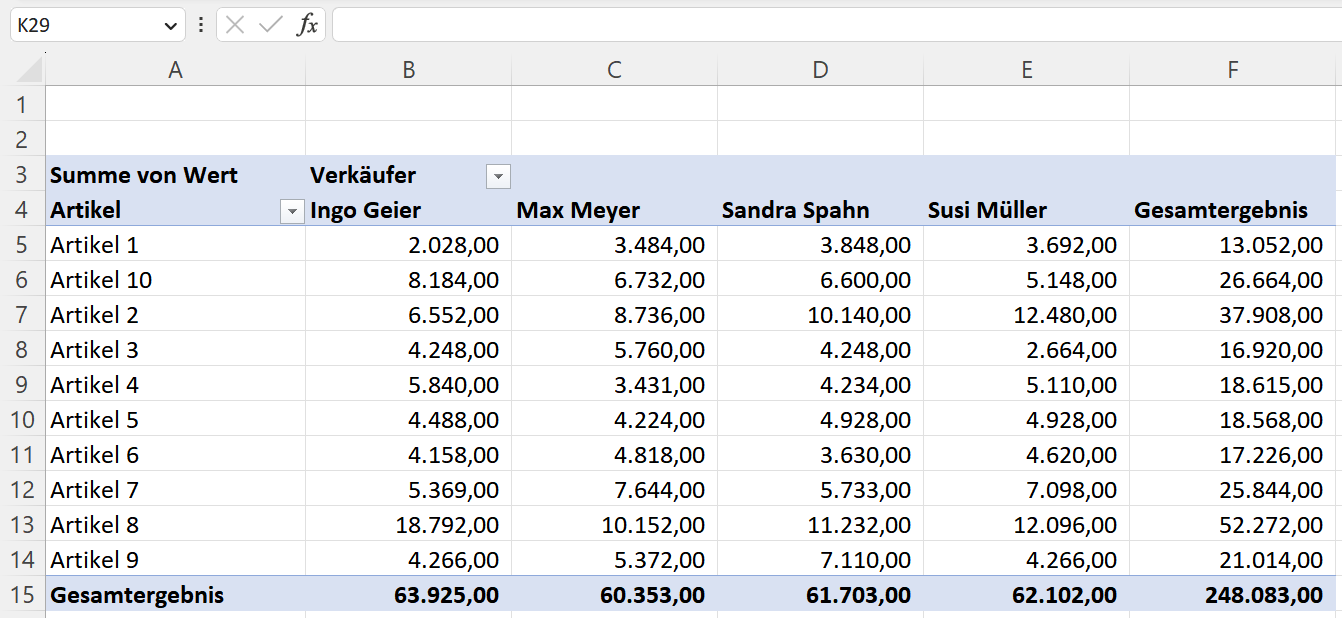Screen dimensions: 1342x618
Task: Select column D header
Action: point(820,69)
